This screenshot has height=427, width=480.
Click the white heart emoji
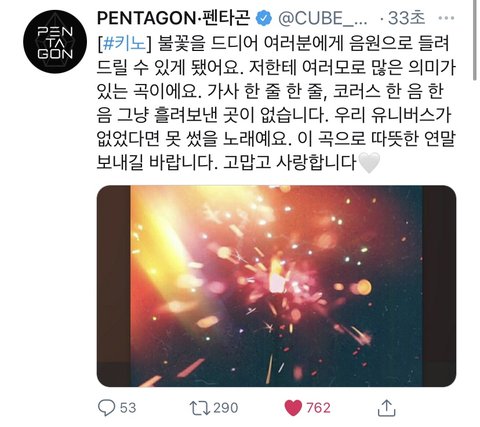[369, 162]
